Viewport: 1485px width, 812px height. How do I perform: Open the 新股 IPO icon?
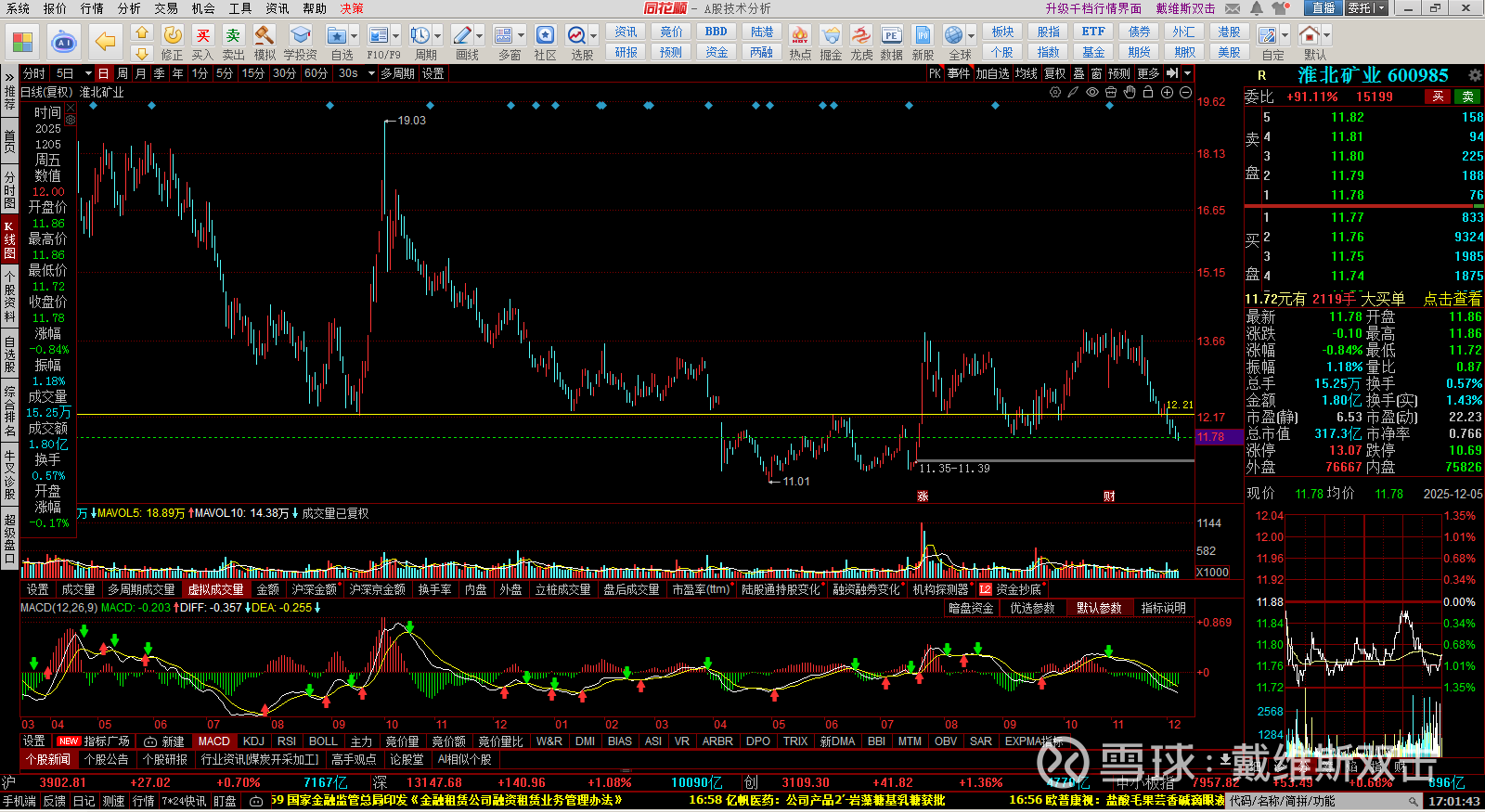pyautogui.click(x=923, y=35)
